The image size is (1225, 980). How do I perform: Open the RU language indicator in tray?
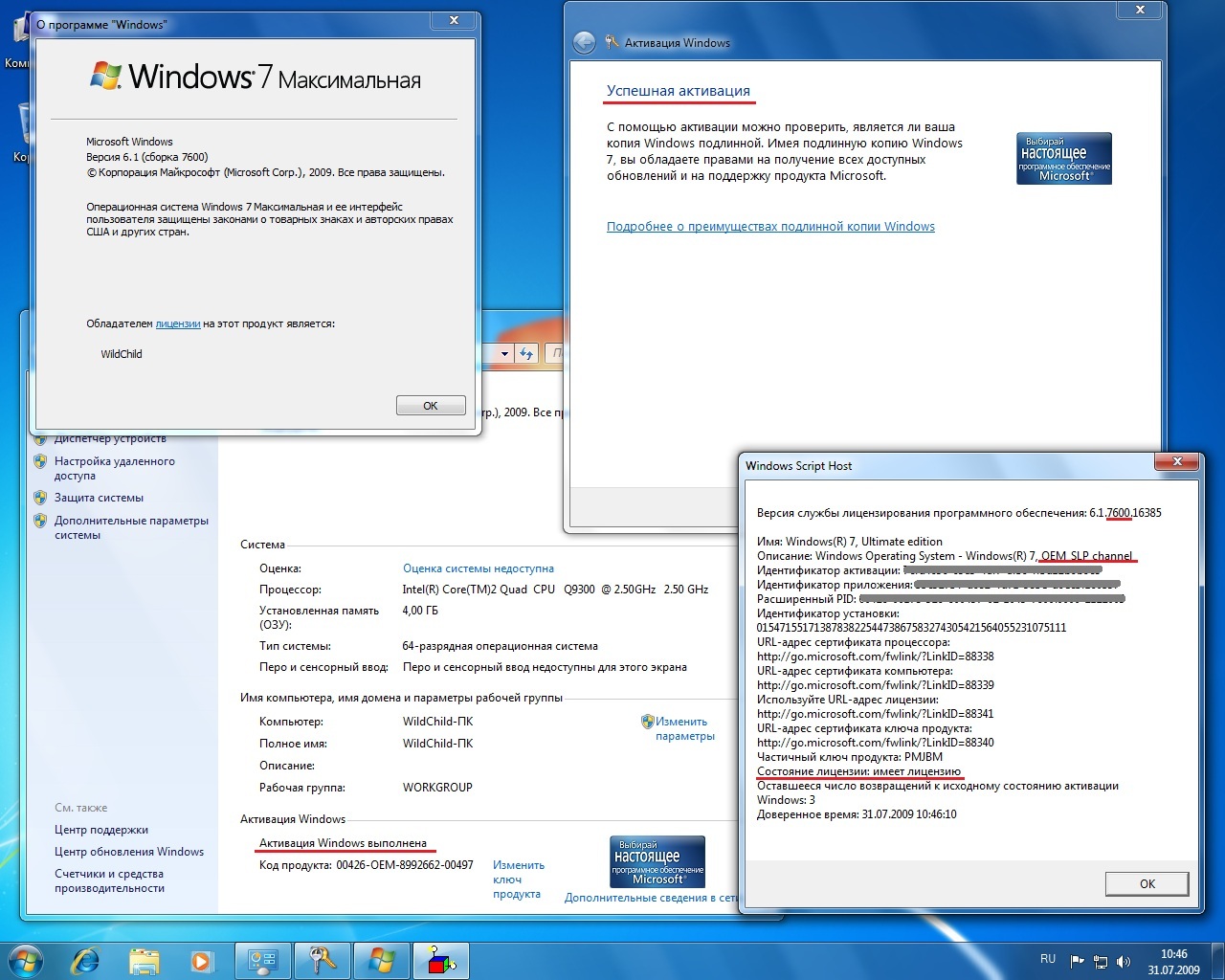pos(1048,959)
